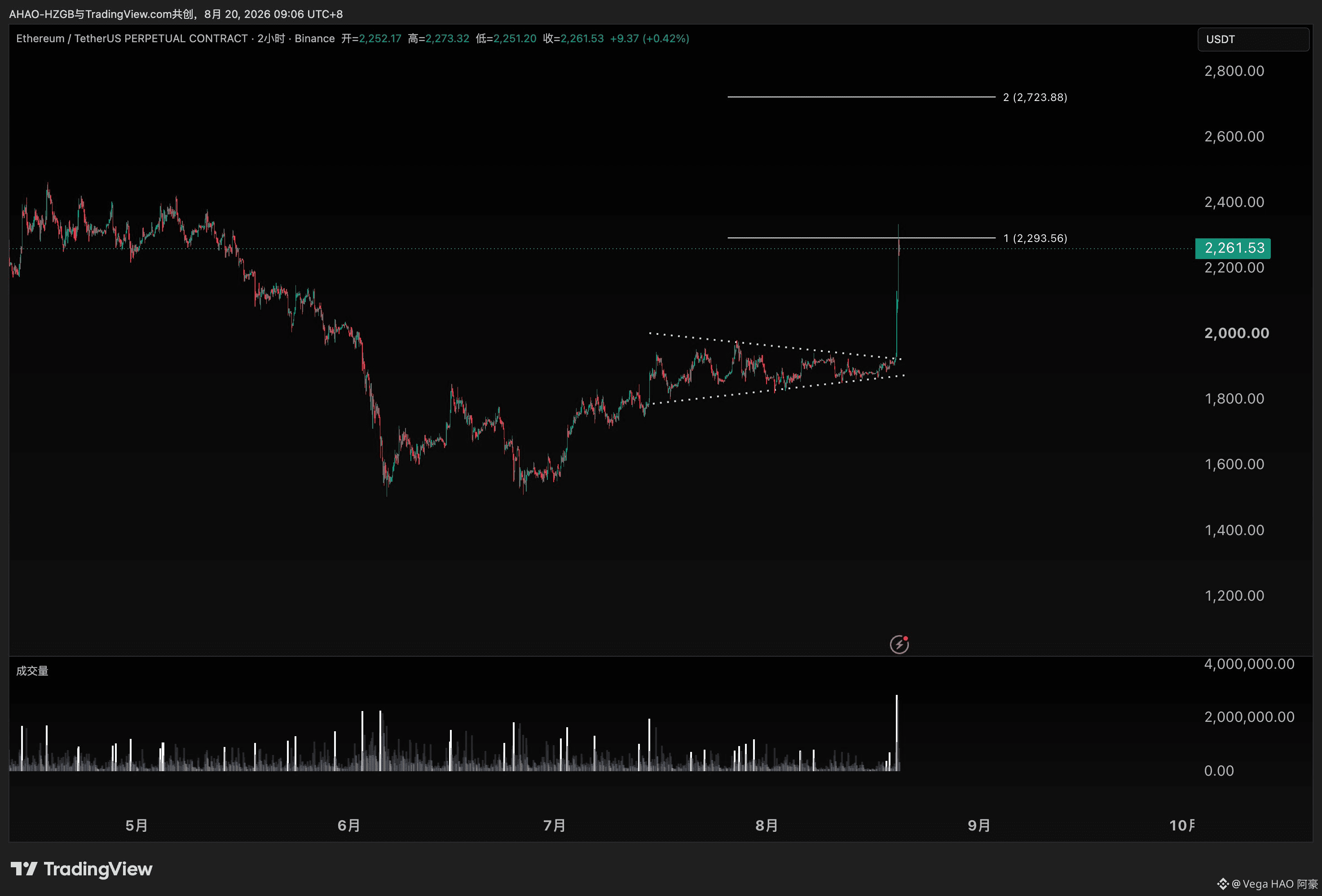Click the 2,400.00 price axis label
The image size is (1322, 896).
1234,202
